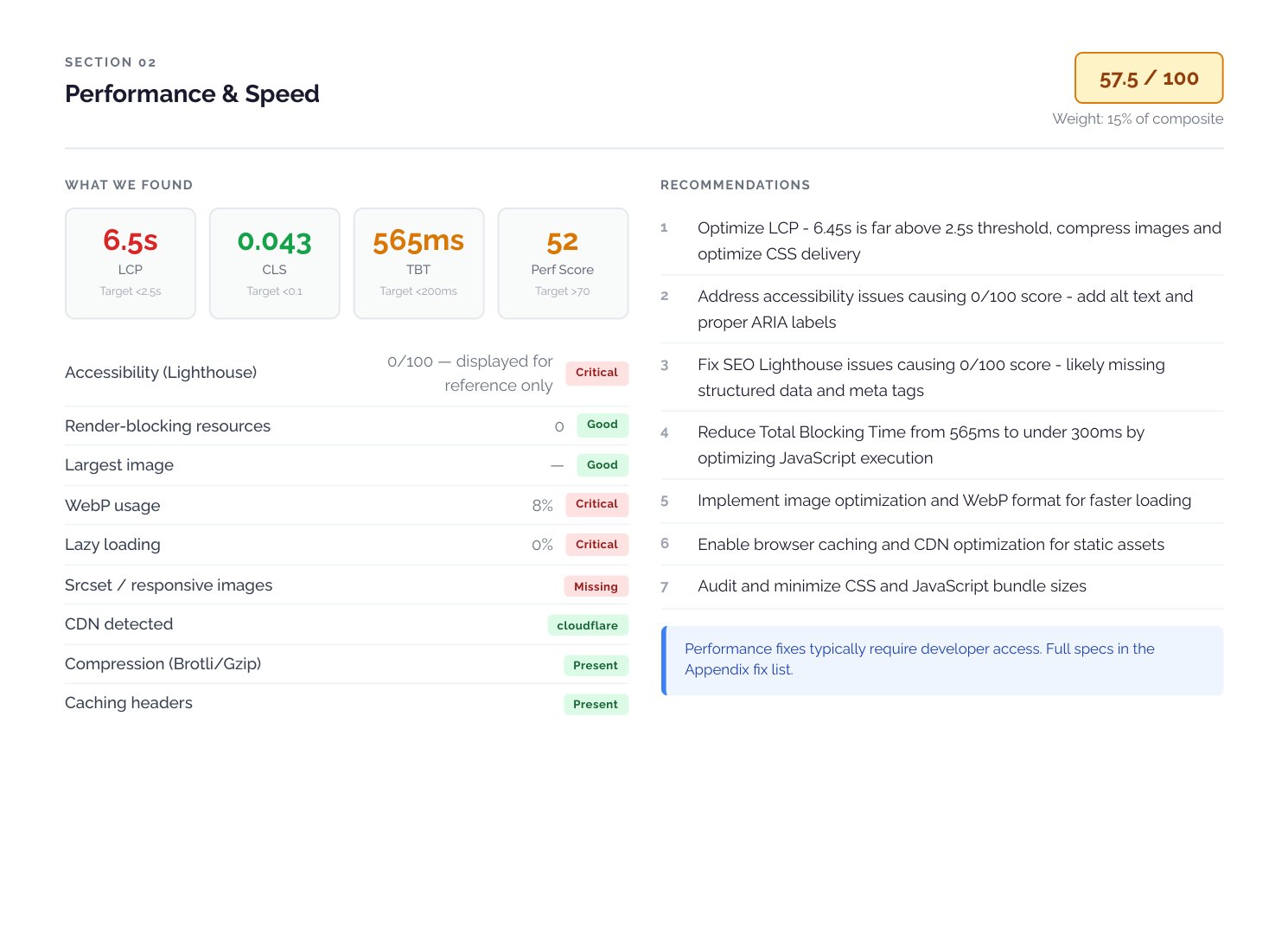
Task: Click the Present badge for Caching headers
Action: (x=596, y=705)
